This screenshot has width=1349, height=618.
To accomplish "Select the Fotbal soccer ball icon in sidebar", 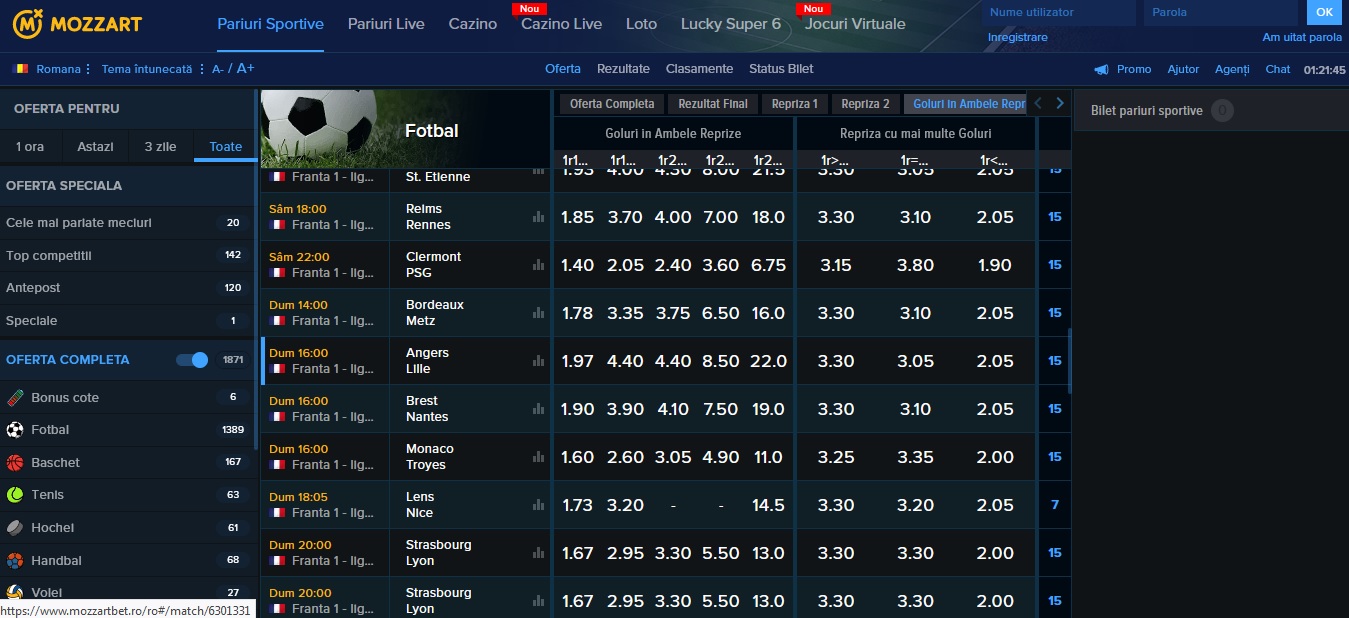I will [15, 429].
